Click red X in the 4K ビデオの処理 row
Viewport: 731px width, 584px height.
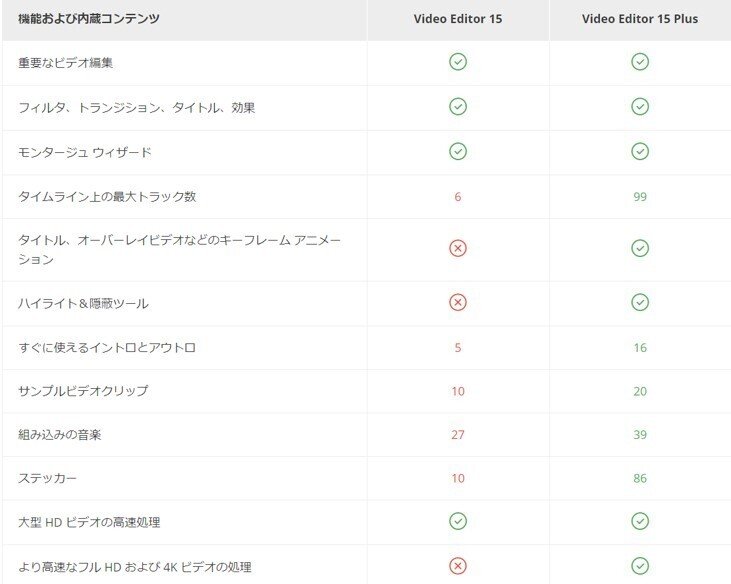coord(458,565)
